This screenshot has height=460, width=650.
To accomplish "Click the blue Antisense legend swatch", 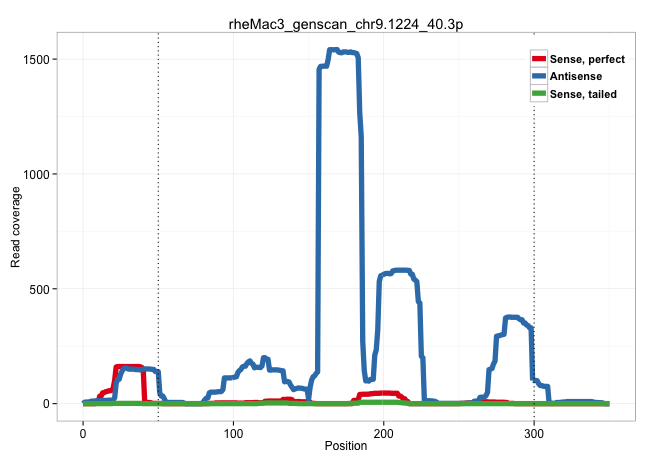I will tap(539, 76).
